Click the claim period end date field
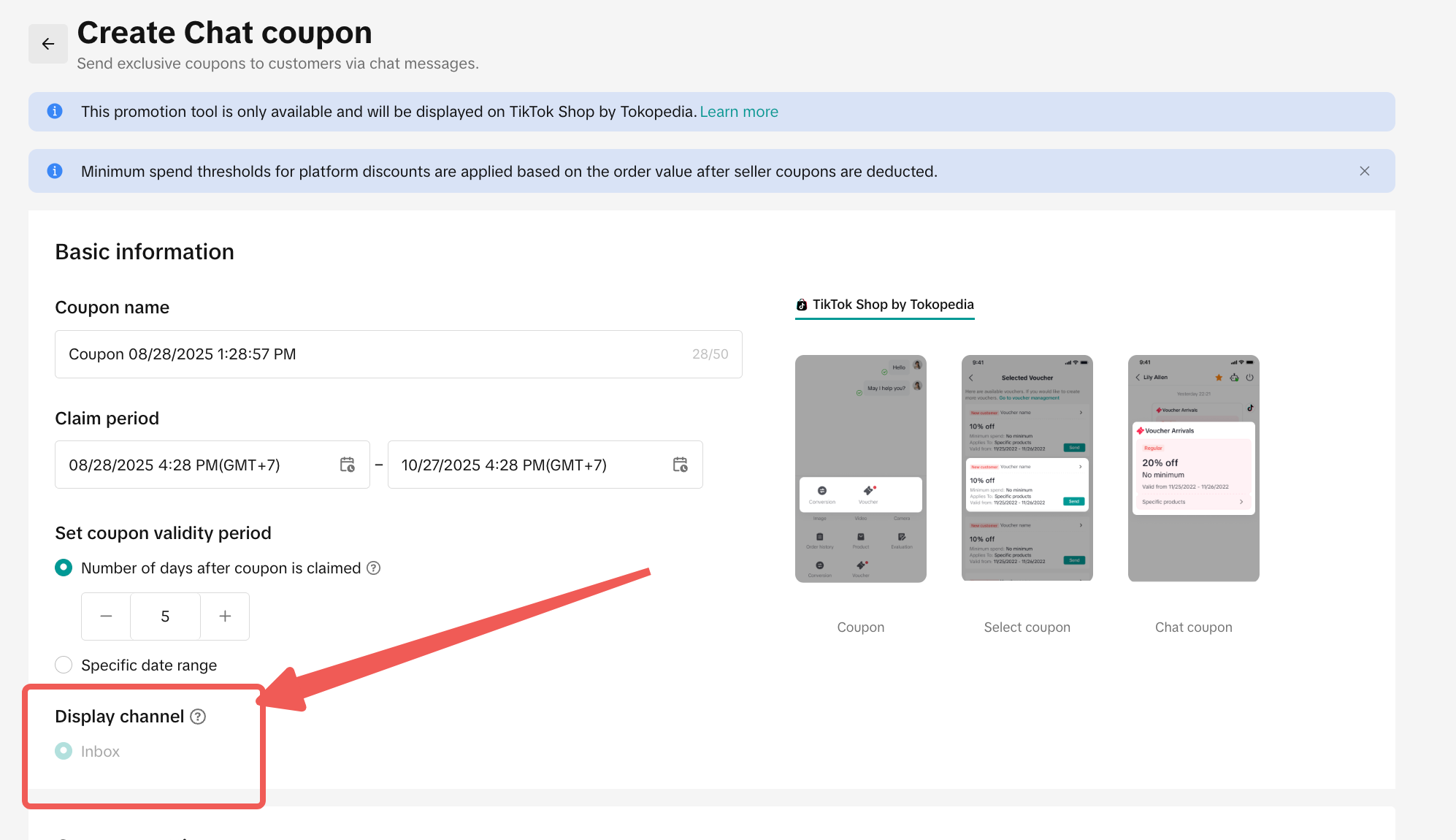Viewport: 1456px width, 840px height. [526, 465]
